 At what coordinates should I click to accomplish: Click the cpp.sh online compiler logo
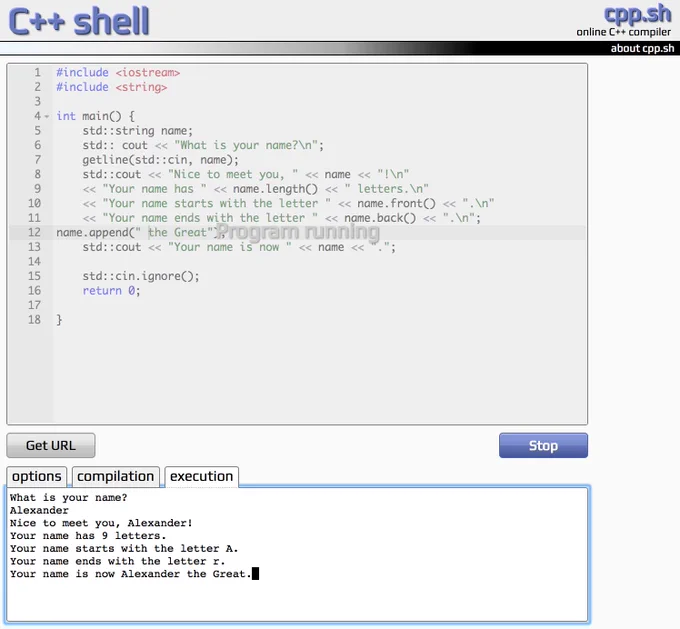[x=624, y=20]
